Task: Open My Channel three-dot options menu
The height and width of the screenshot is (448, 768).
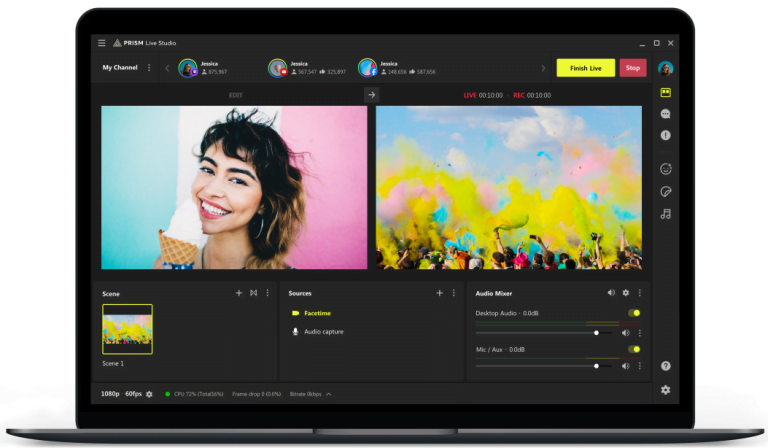Action: point(149,68)
